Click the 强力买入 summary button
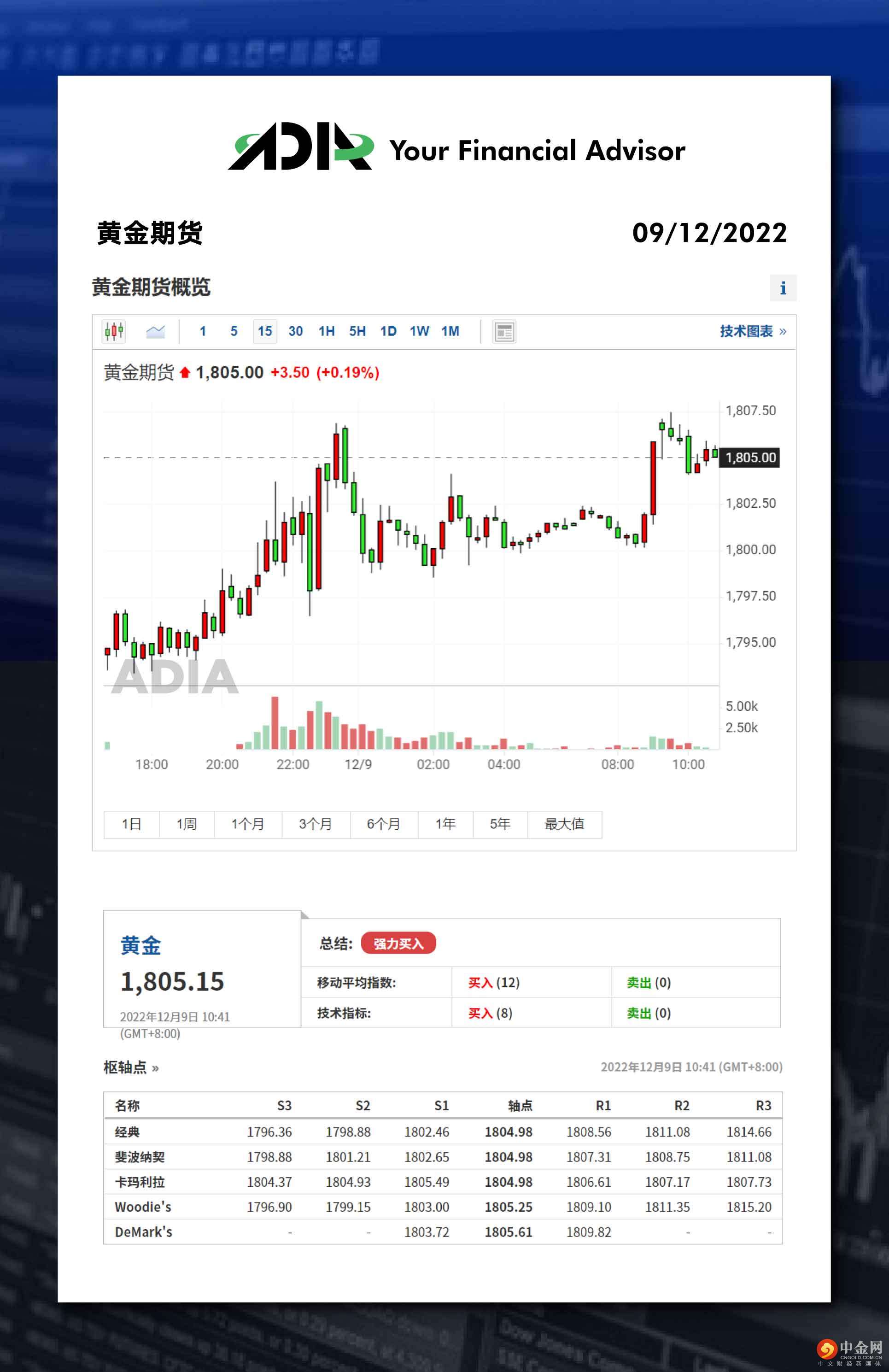Screen dimensions: 889x1372 coord(398,944)
